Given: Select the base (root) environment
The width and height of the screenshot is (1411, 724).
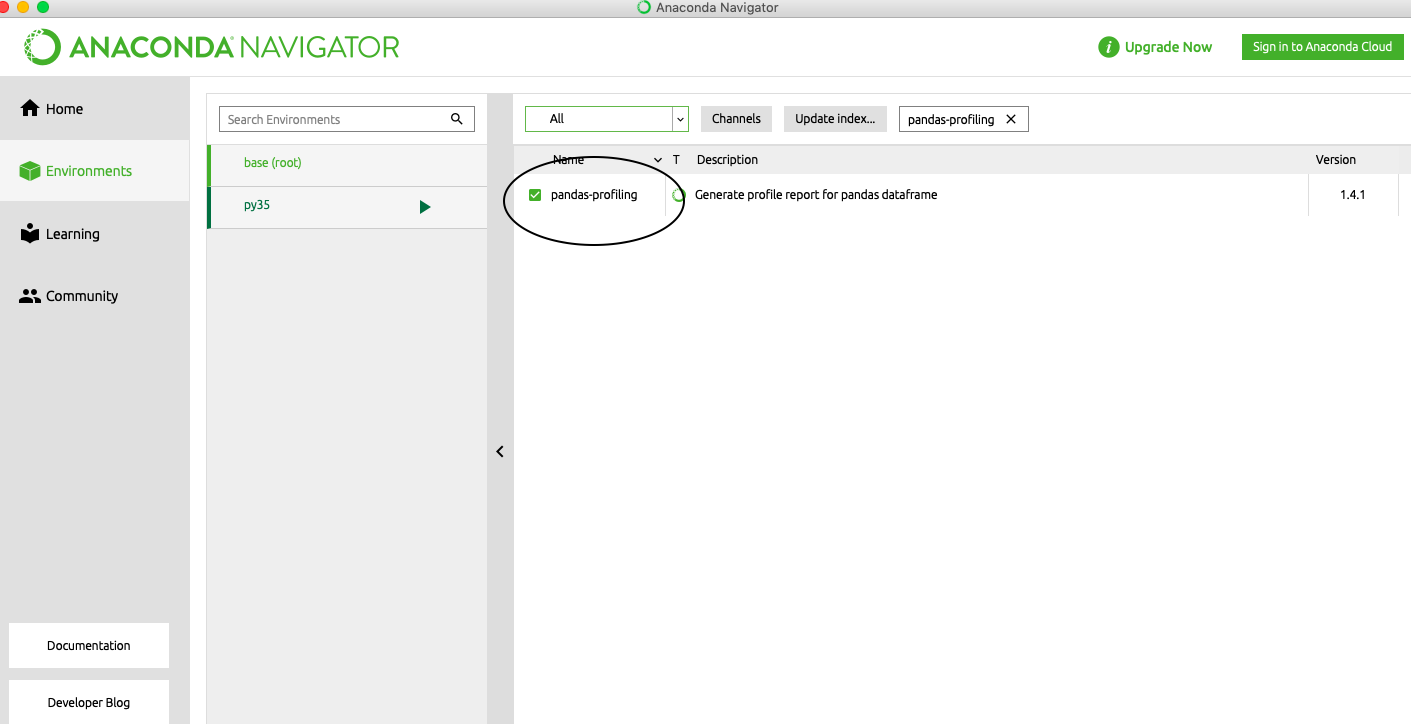Looking at the screenshot, I should [x=347, y=164].
